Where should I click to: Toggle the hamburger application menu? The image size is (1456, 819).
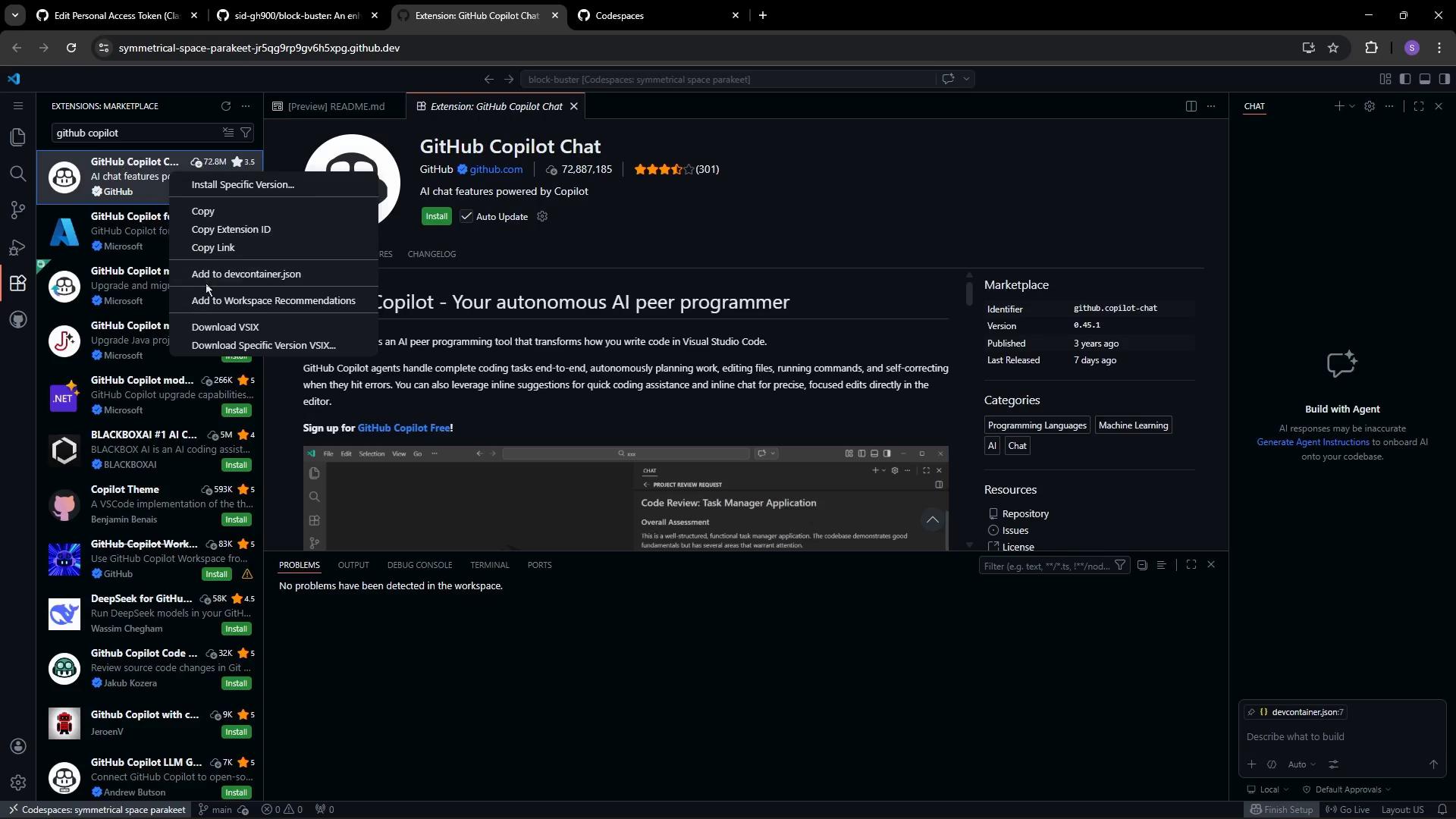click(x=17, y=106)
